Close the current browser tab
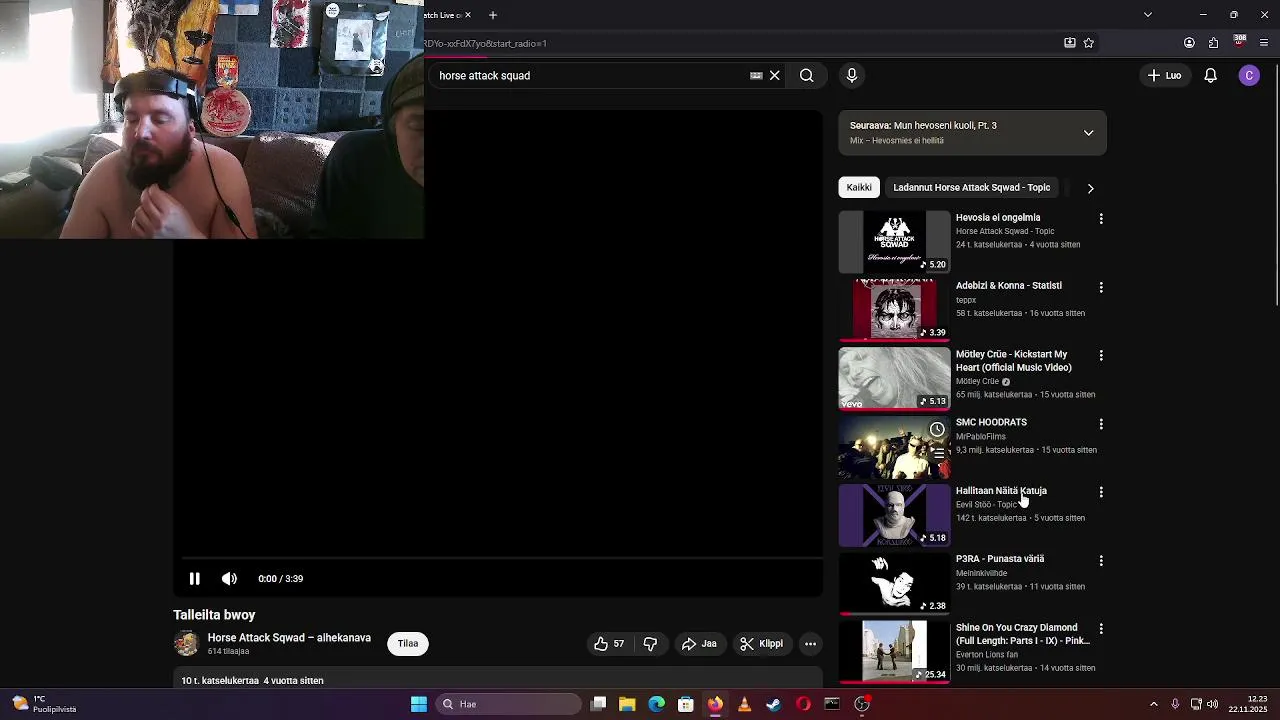The image size is (1280, 720). pyautogui.click(x=467, y=15)
